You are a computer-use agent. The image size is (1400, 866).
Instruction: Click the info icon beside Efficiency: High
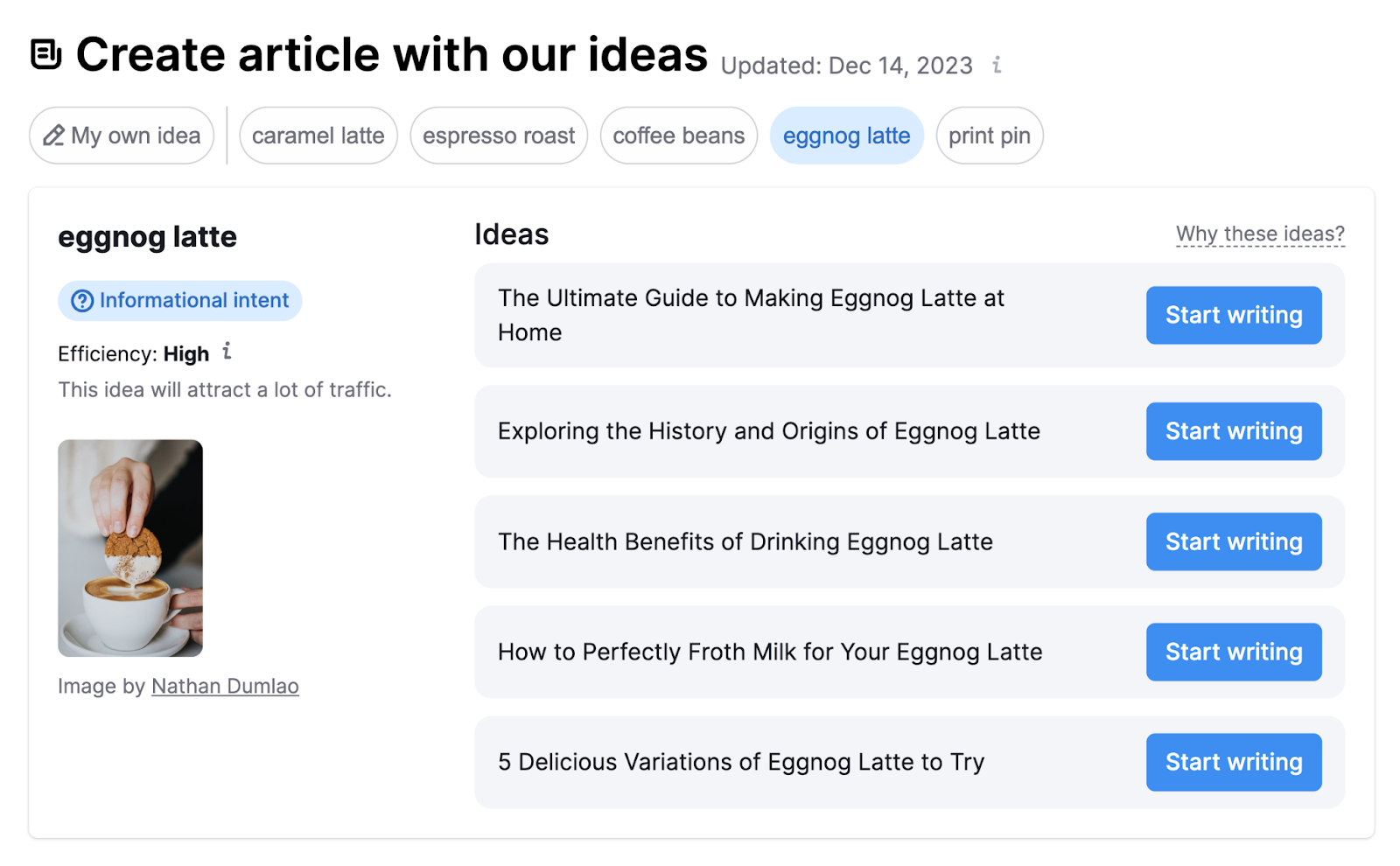click(227, 352)
